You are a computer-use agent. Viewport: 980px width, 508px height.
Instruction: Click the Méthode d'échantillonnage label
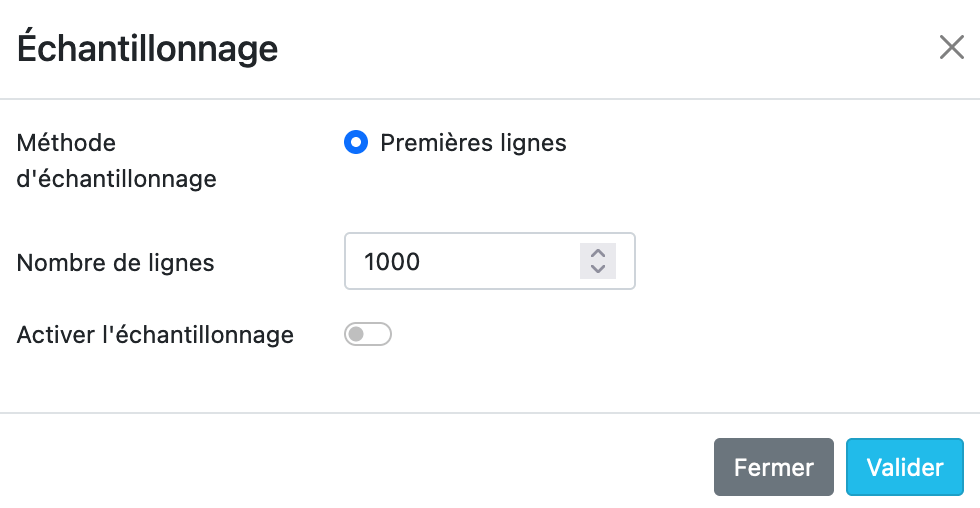117,161
